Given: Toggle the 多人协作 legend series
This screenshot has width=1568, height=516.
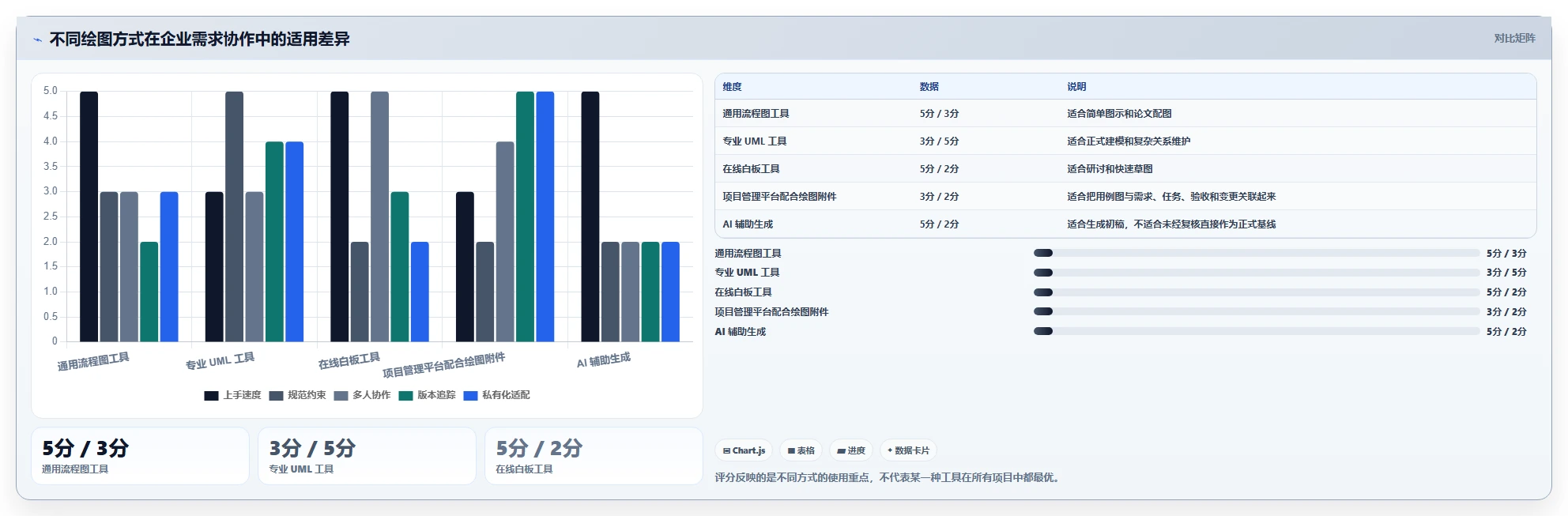Looking at the screenshot, I should click(x=362, y=395).
